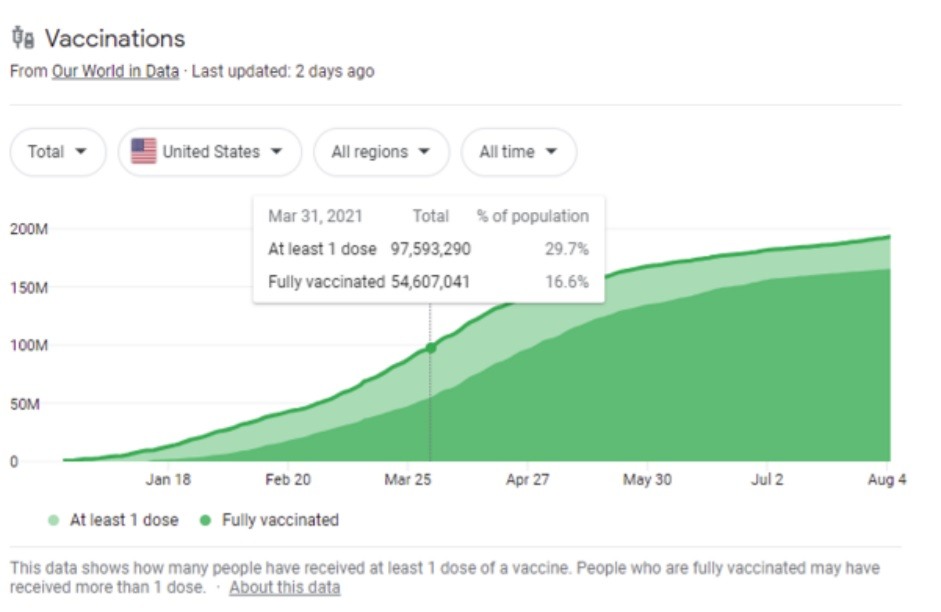Click the Apr 27 date label on axis
The width and height of the screenshot is (941, 612).
click(x=527, y=480)
